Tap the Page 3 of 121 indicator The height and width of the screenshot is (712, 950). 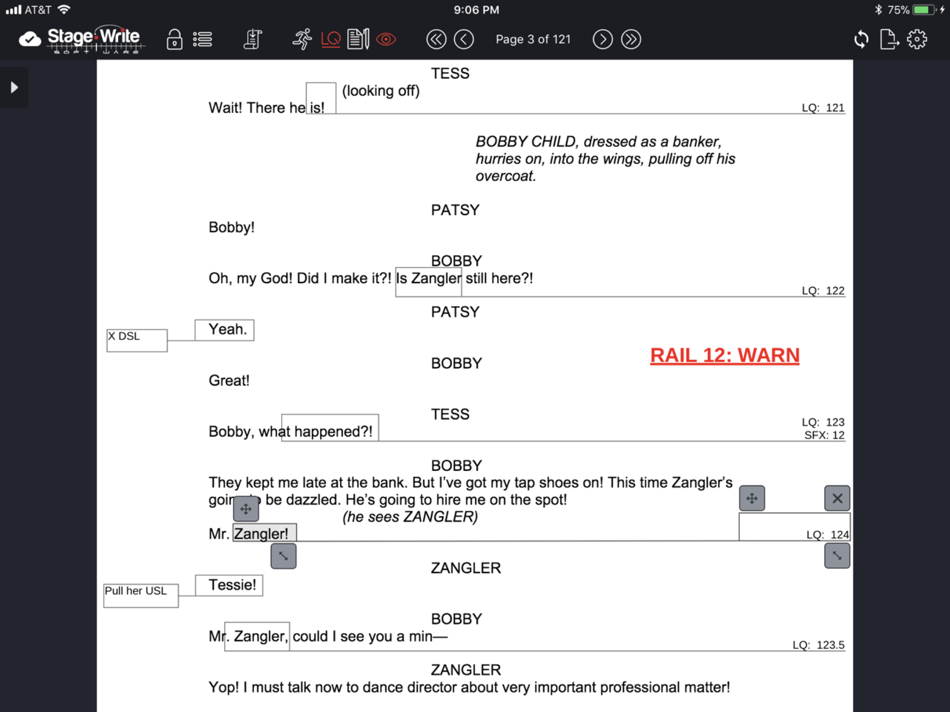pyautogui.click(x=533, y=39)
